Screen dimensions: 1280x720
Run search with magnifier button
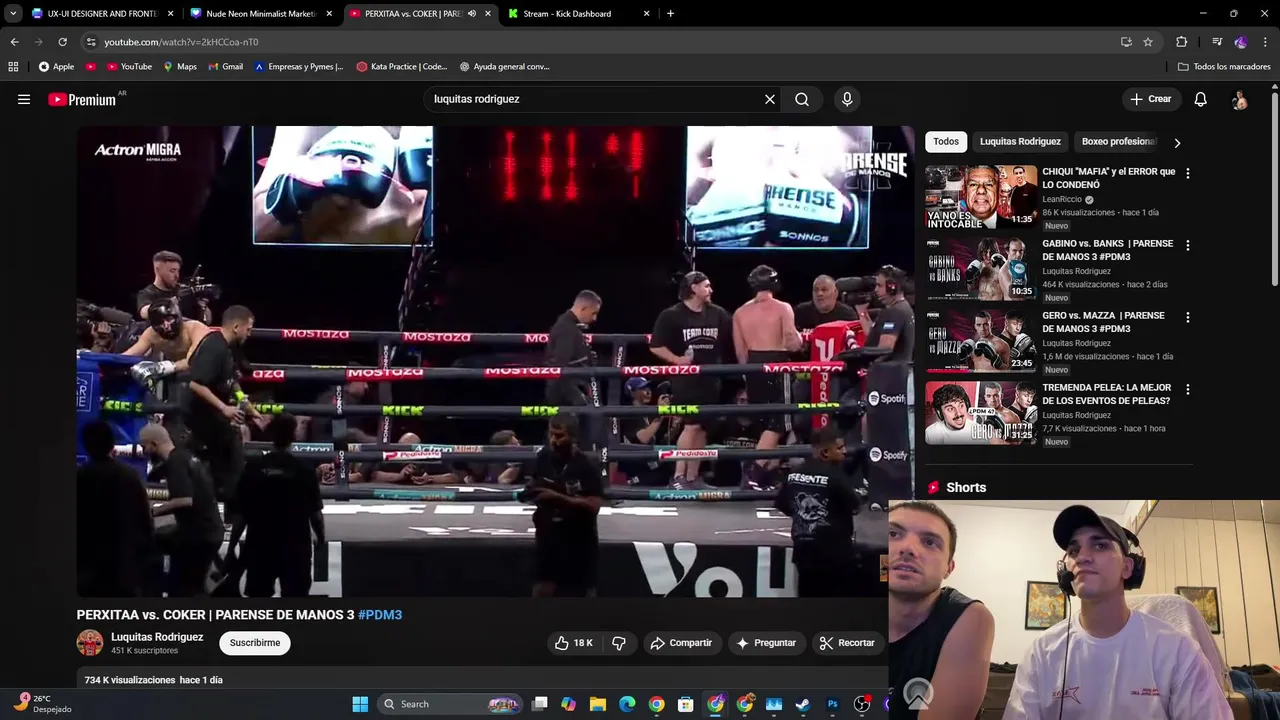802,99
